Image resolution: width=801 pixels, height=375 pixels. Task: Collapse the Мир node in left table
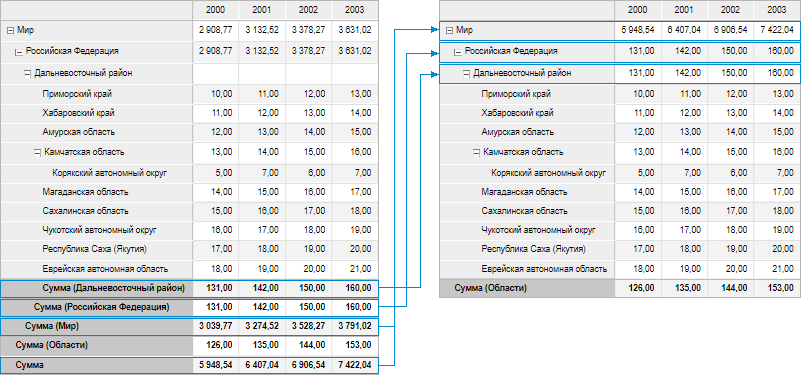(10, 31)
